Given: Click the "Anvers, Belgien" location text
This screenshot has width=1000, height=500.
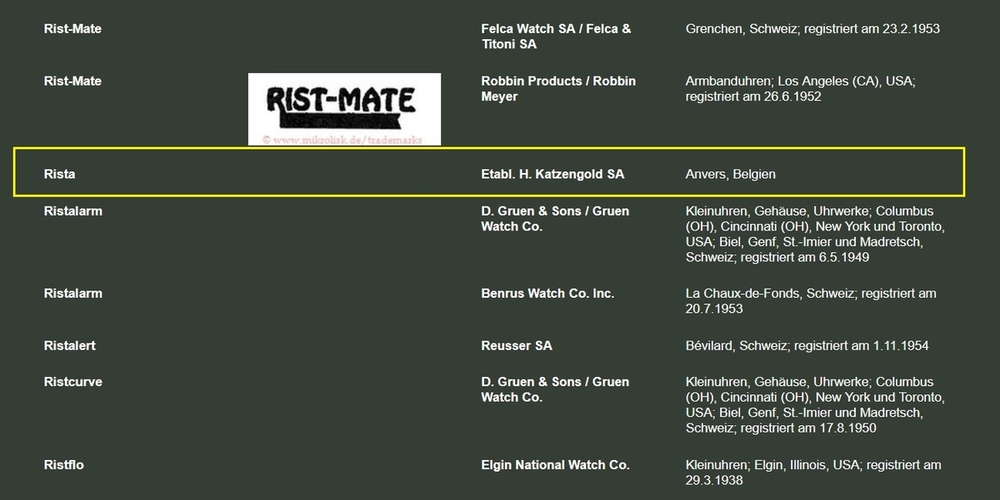Looking at the screenshot, I should (x=730, y=174).
